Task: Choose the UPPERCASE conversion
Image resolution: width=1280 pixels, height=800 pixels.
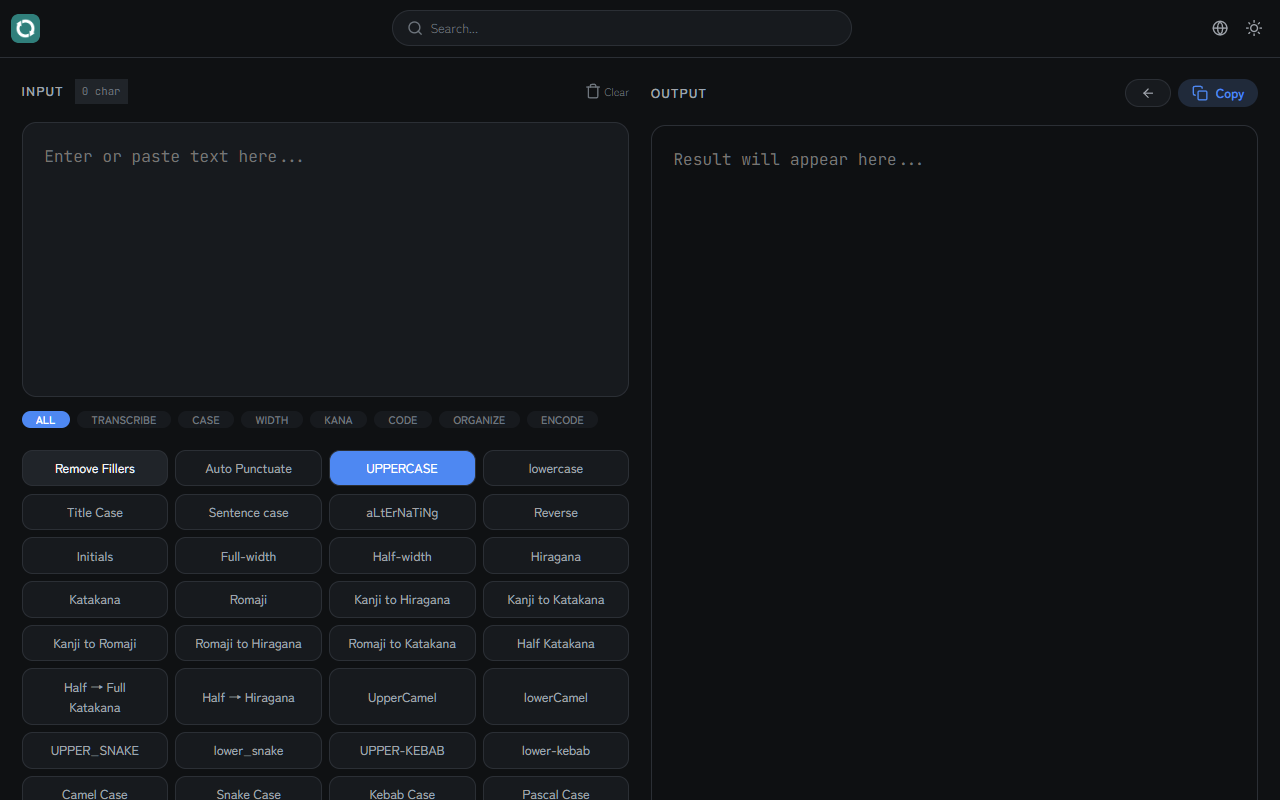Action: pyautogui.click(x=402, y=468)
